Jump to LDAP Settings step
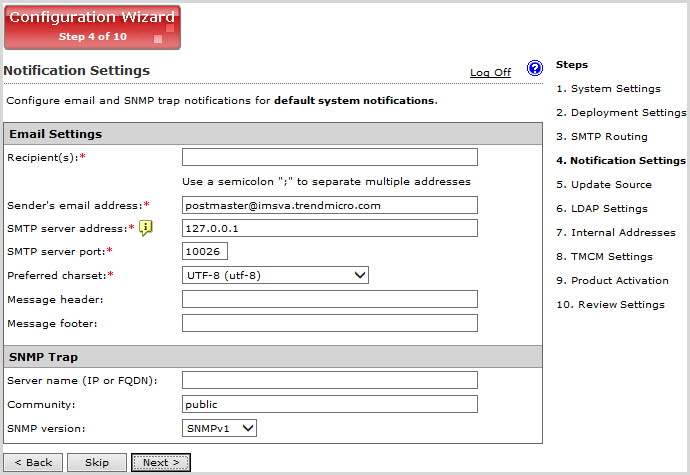690x475 pixels. 609,209
